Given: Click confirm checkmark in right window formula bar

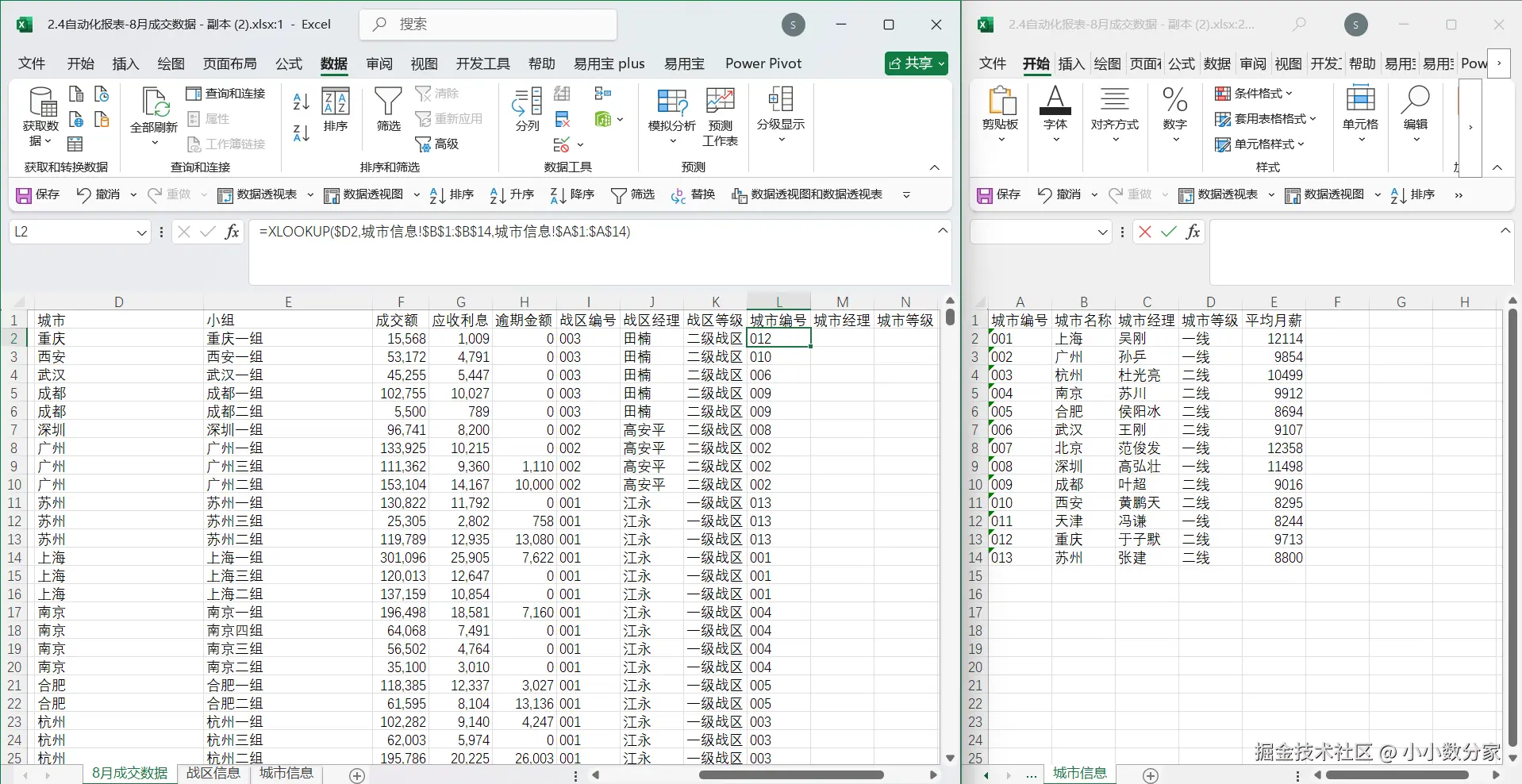Looking at the screenshot, I should 1169,232.
